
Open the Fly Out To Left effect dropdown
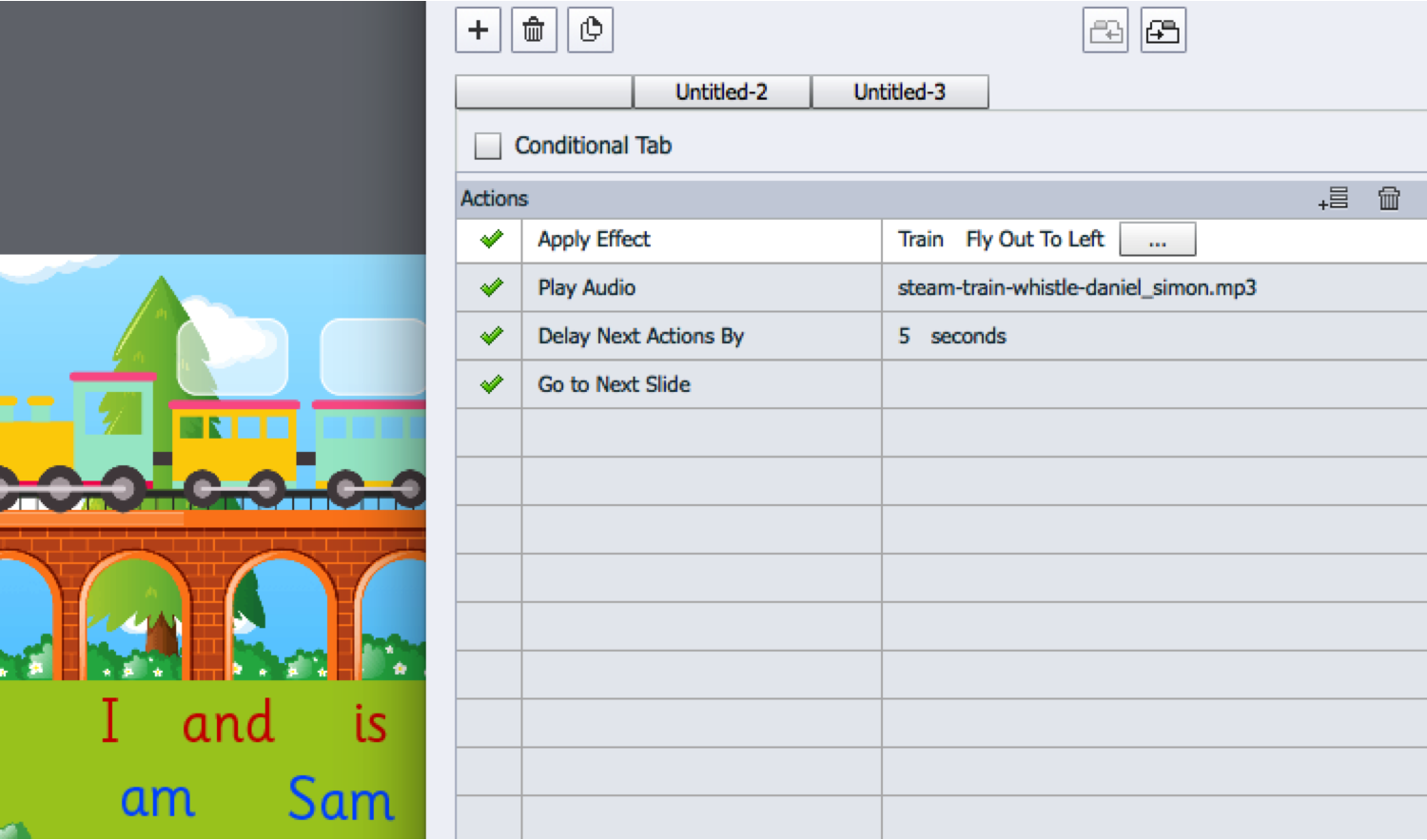point(1034,240)
